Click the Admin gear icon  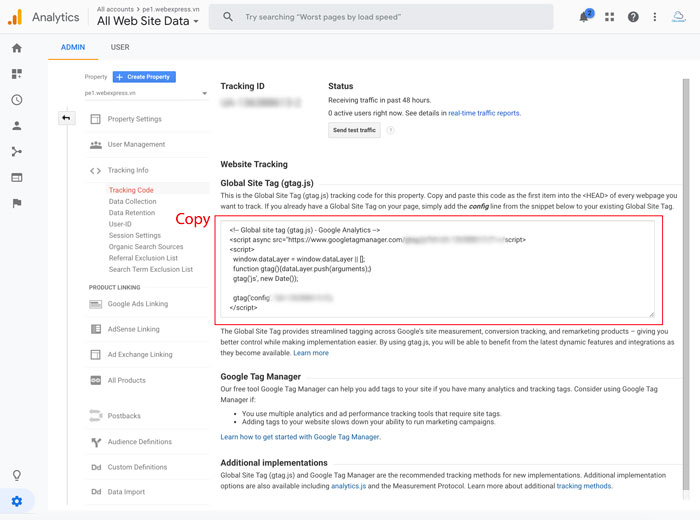point(16,501)
